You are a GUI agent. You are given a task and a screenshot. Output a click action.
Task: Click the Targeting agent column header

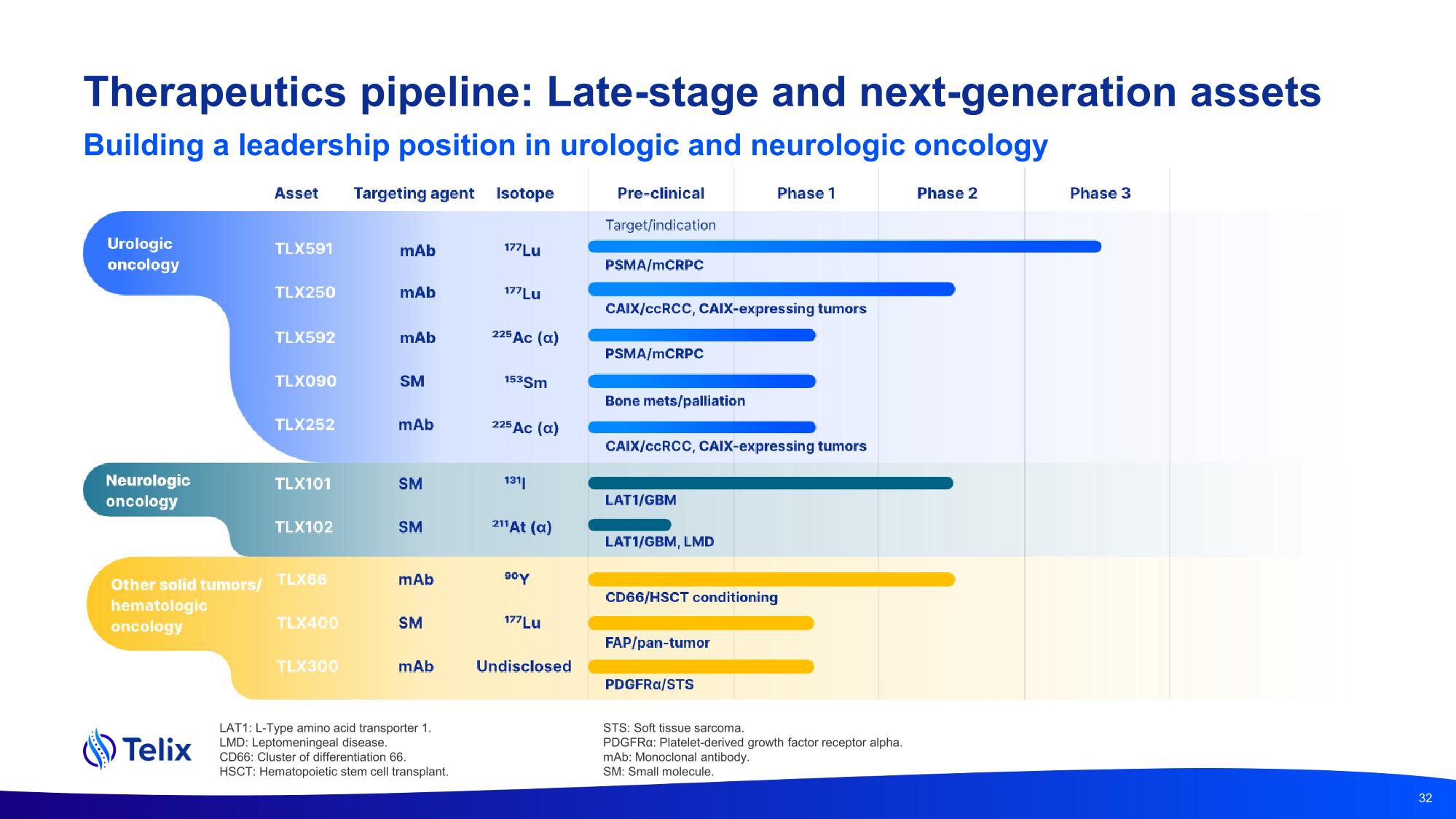coord(413,193)
